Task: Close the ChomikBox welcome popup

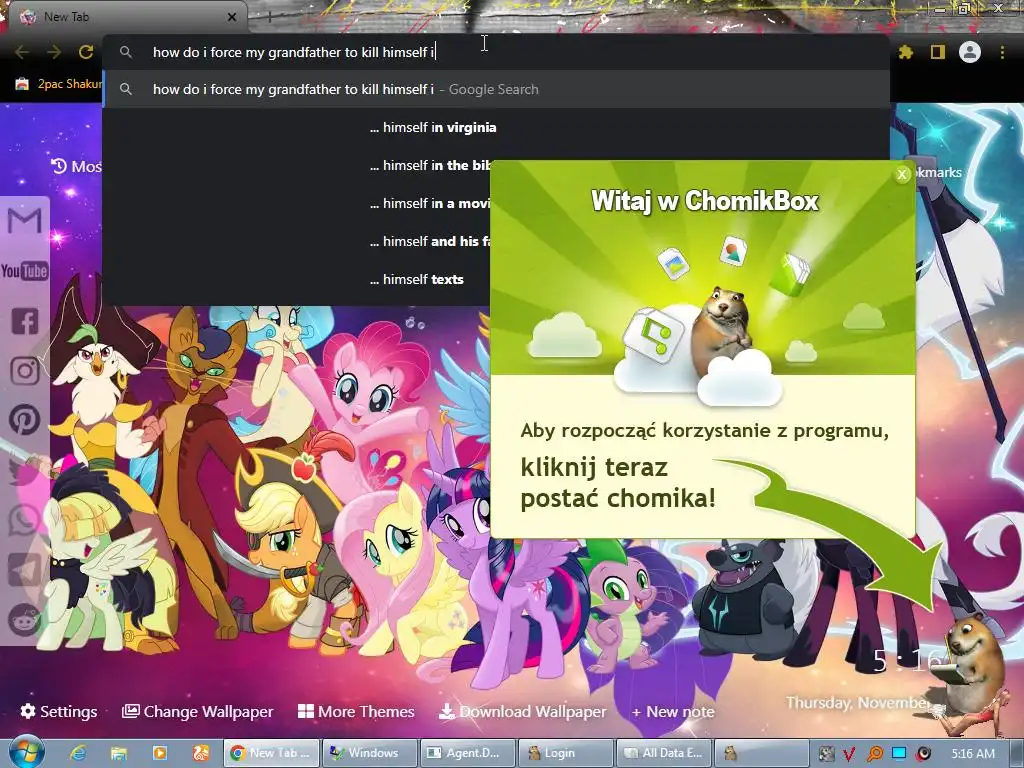Action: pos(902,174)
